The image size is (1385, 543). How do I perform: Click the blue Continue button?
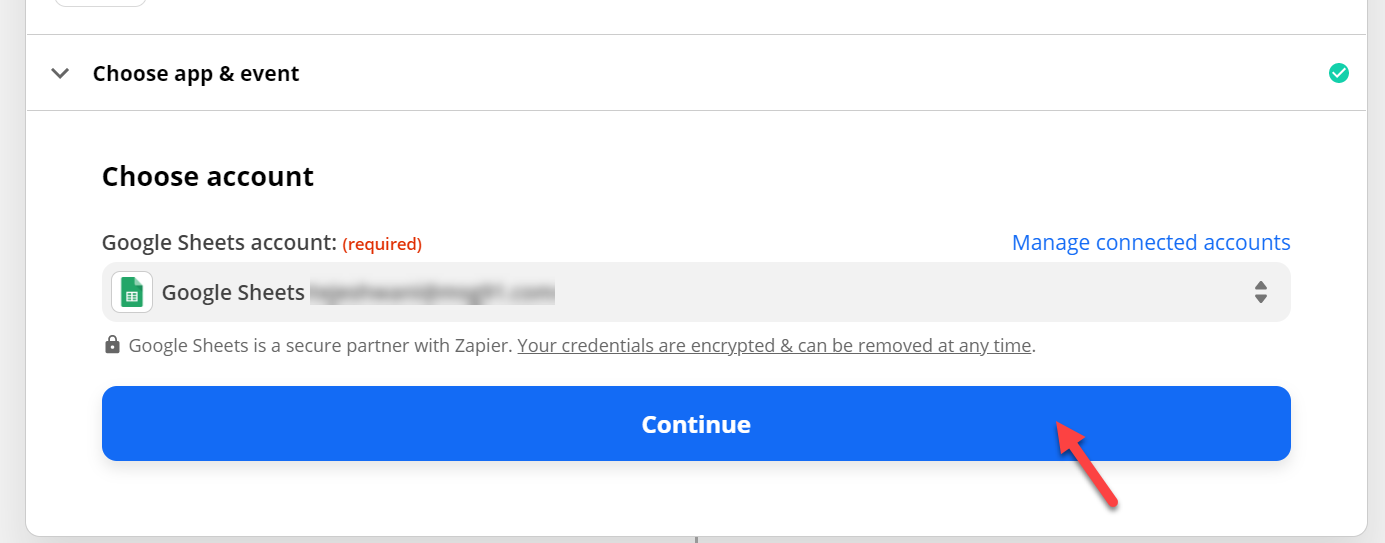696,424
